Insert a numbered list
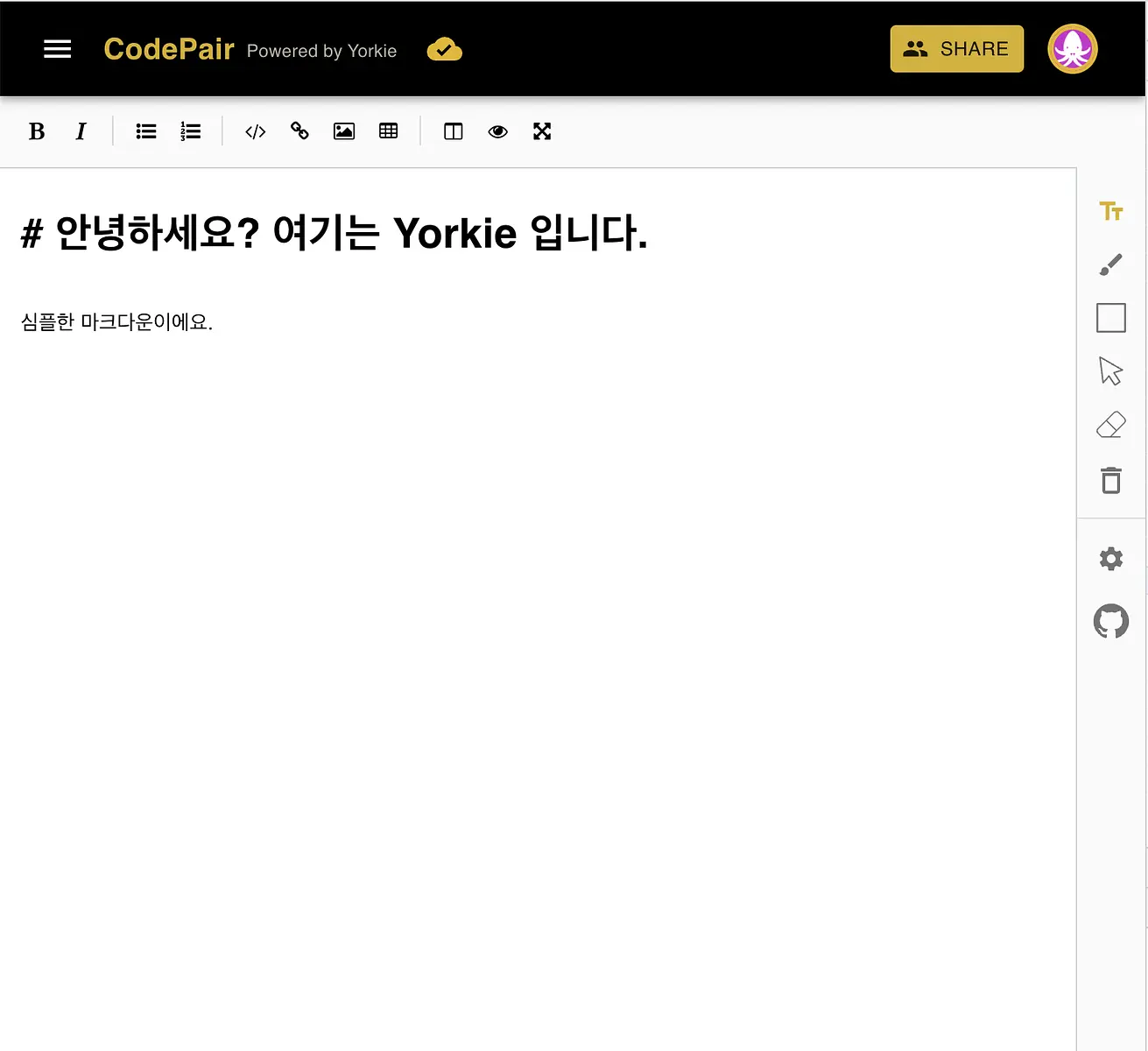The width and height of the screenshot is (1148, 1051). [190, 131]
